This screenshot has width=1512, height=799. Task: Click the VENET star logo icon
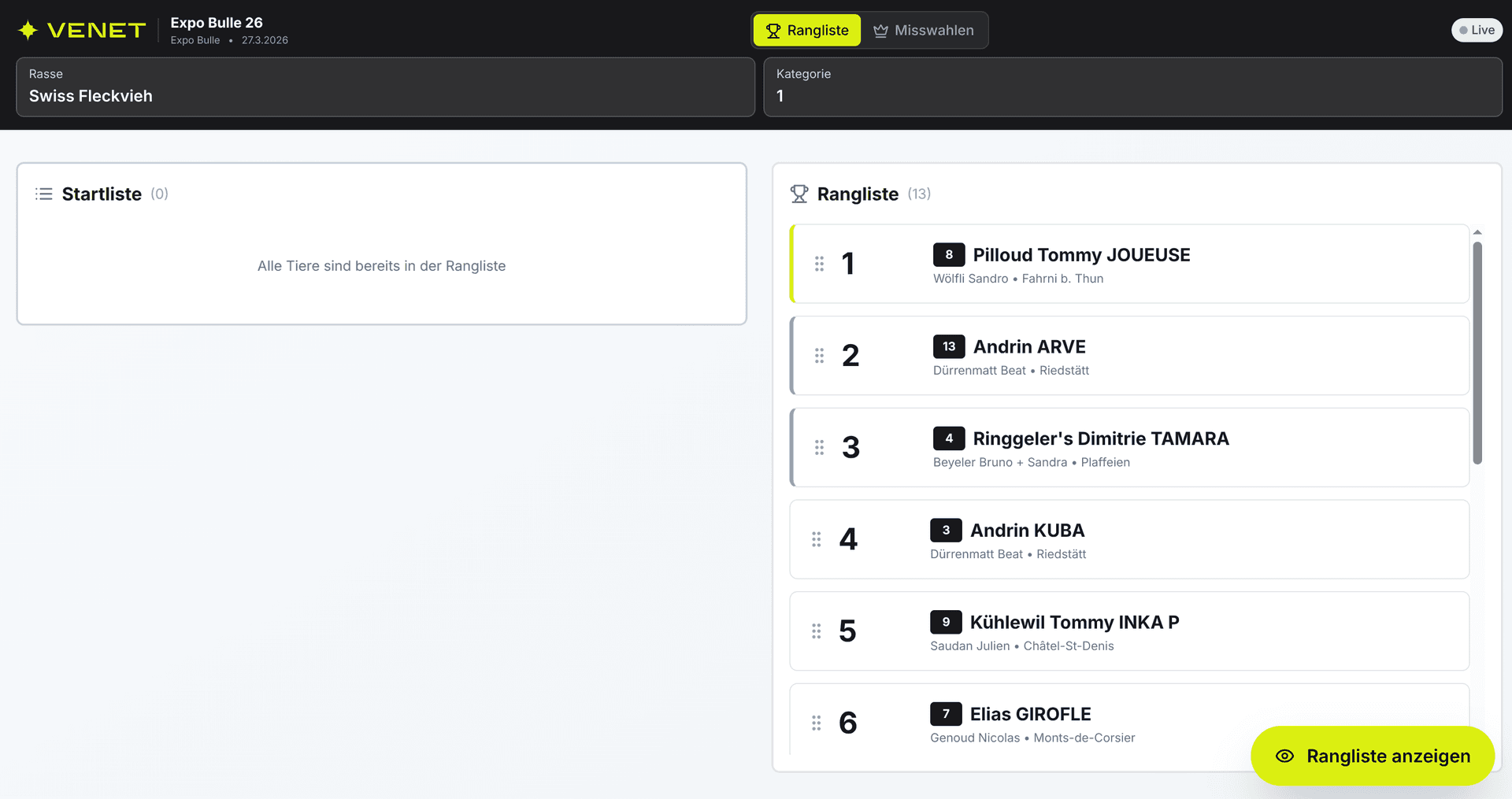click(28, 30)
